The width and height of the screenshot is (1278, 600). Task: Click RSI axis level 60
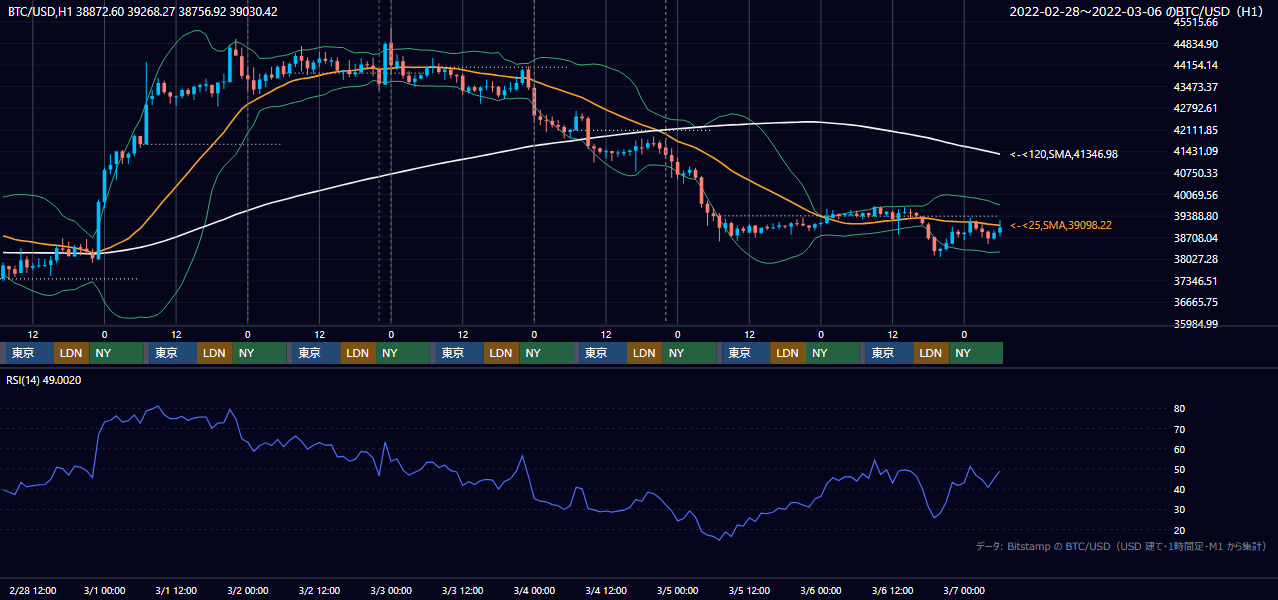point(1180,449)
